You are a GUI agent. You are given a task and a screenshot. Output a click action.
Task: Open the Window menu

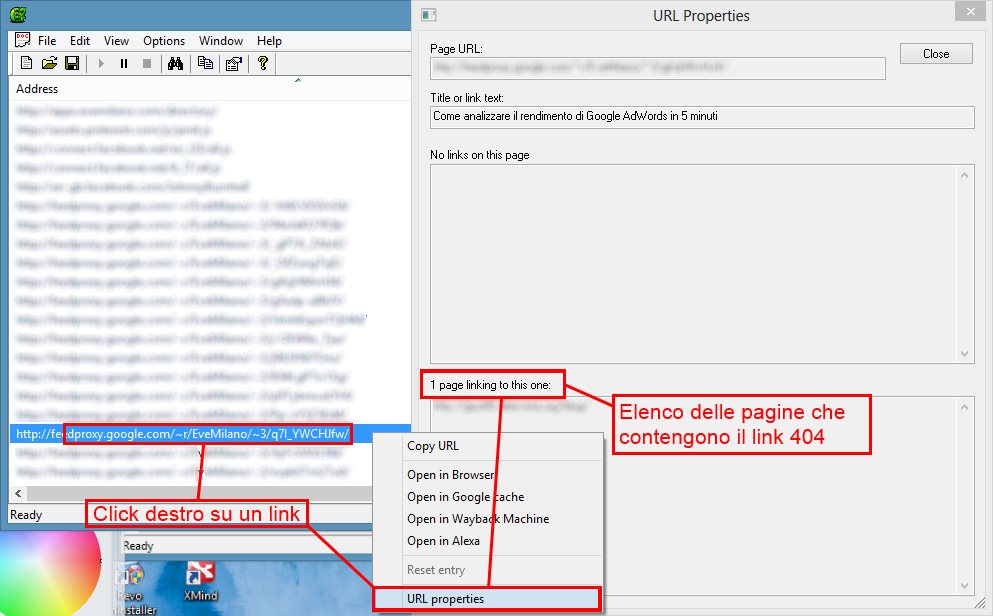click(x=221, y=41)
